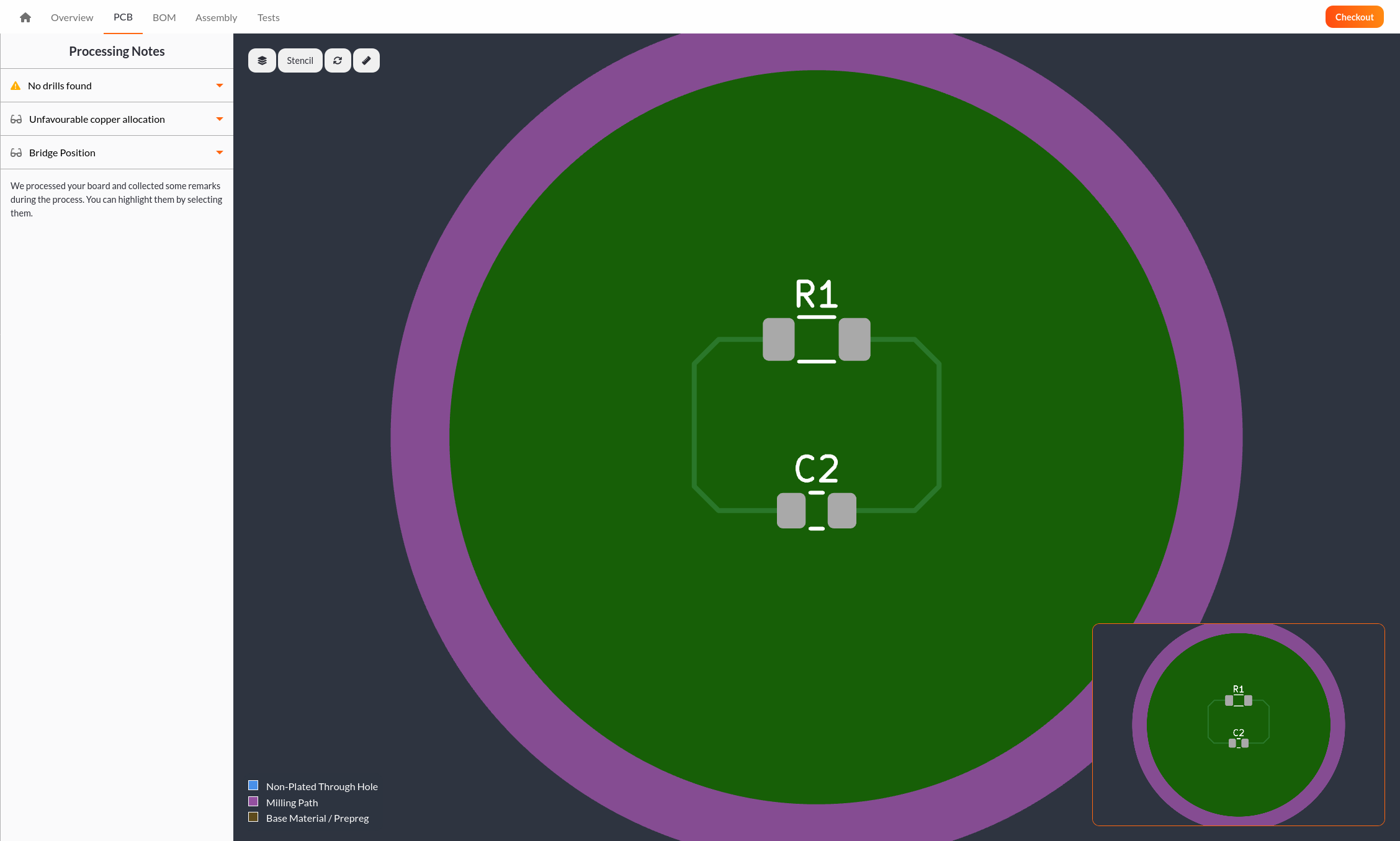Click the C2 left pad on the board

click(x=791, y=510)
